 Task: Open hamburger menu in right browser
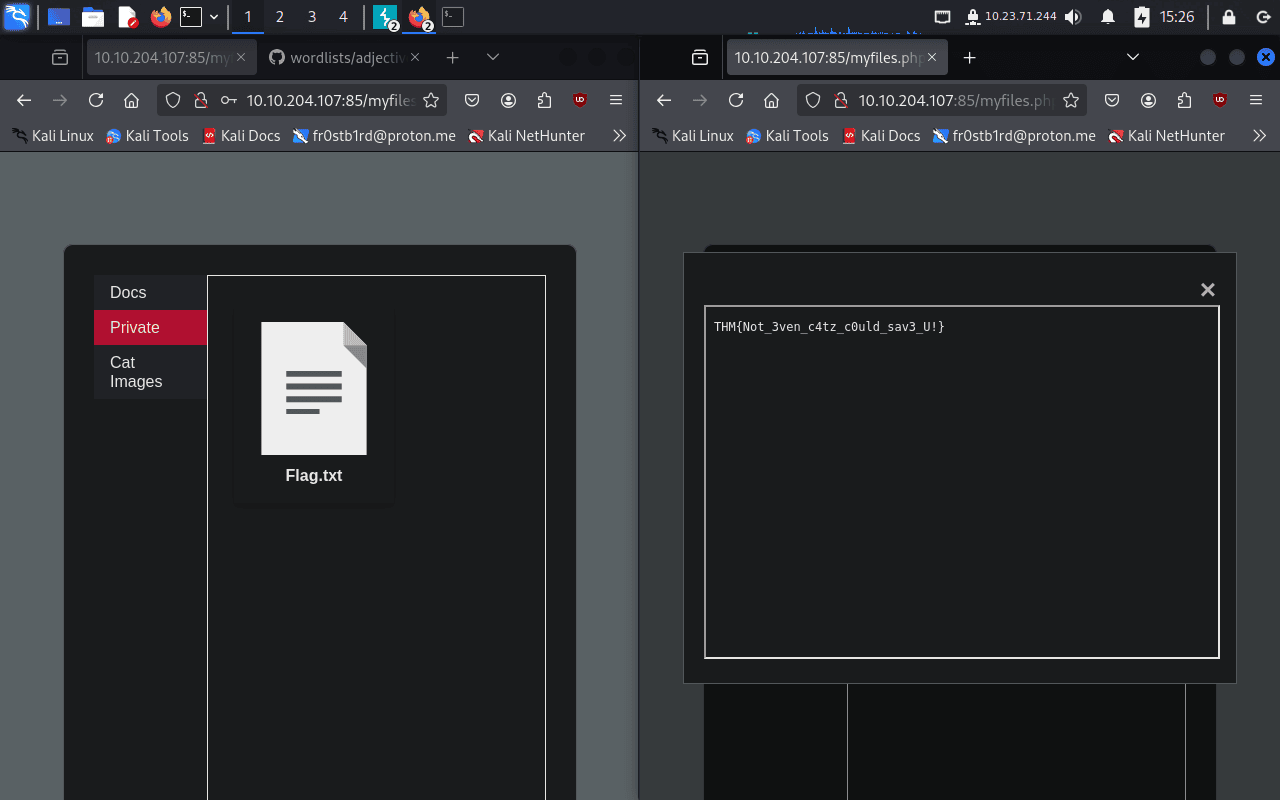coord(1255,100)
